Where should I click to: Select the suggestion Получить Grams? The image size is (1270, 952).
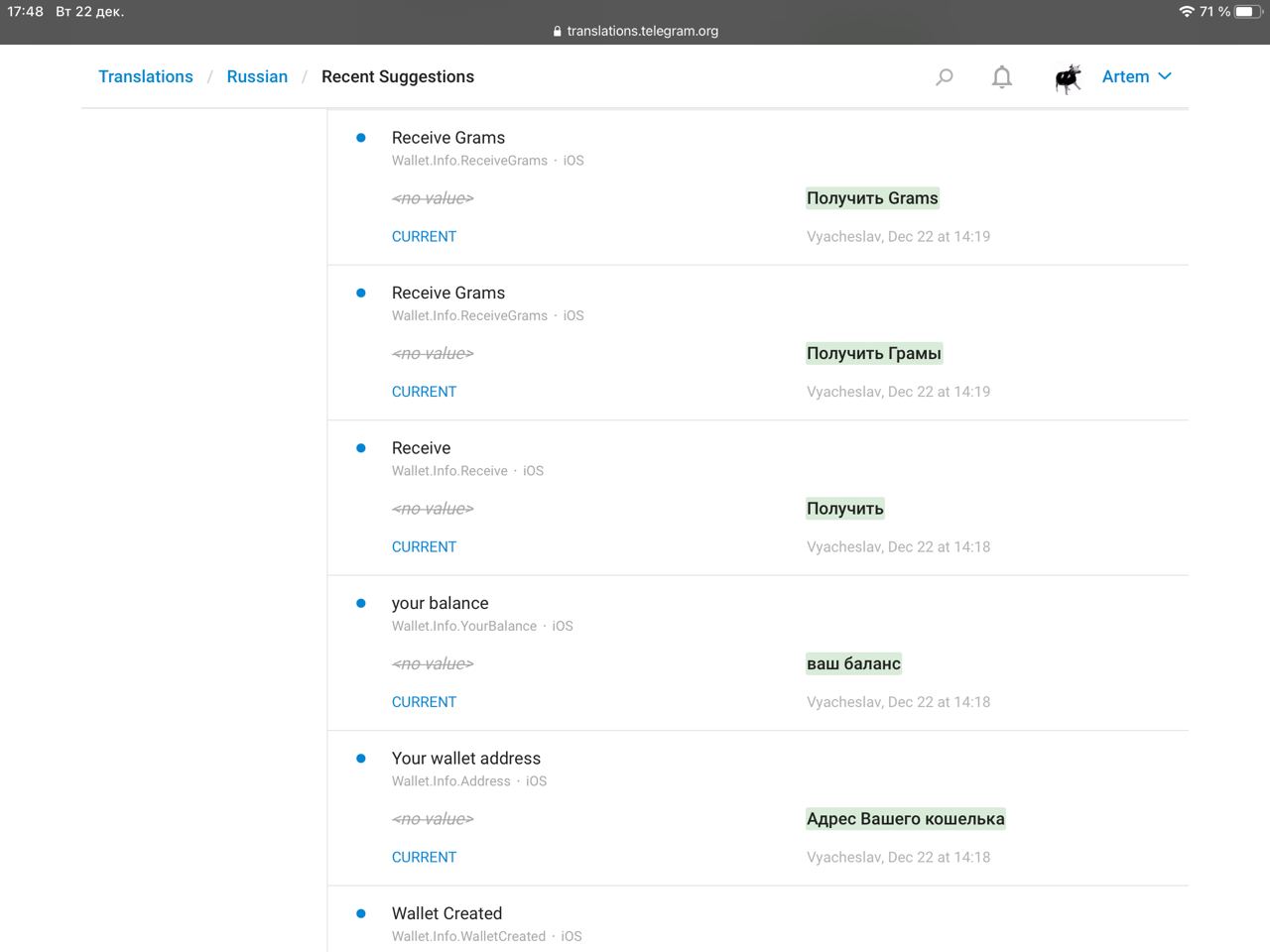click(872, 198)
